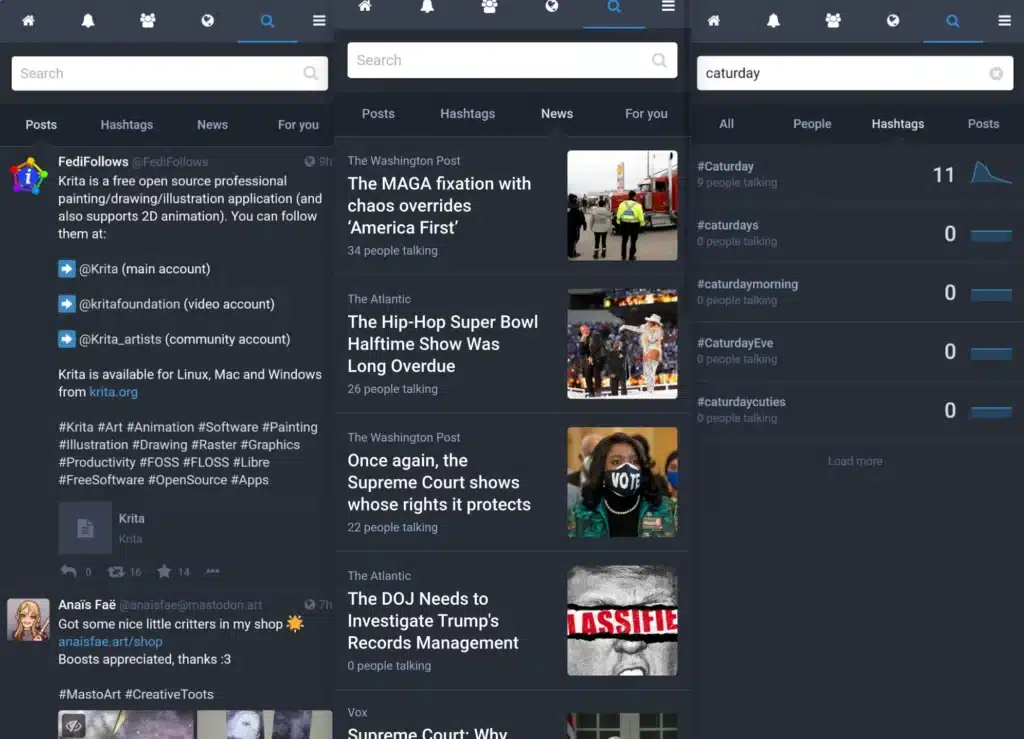Open community people icon in middle panel
Viewport: 1024px width, 739px height.
click(x=489, y=6)
